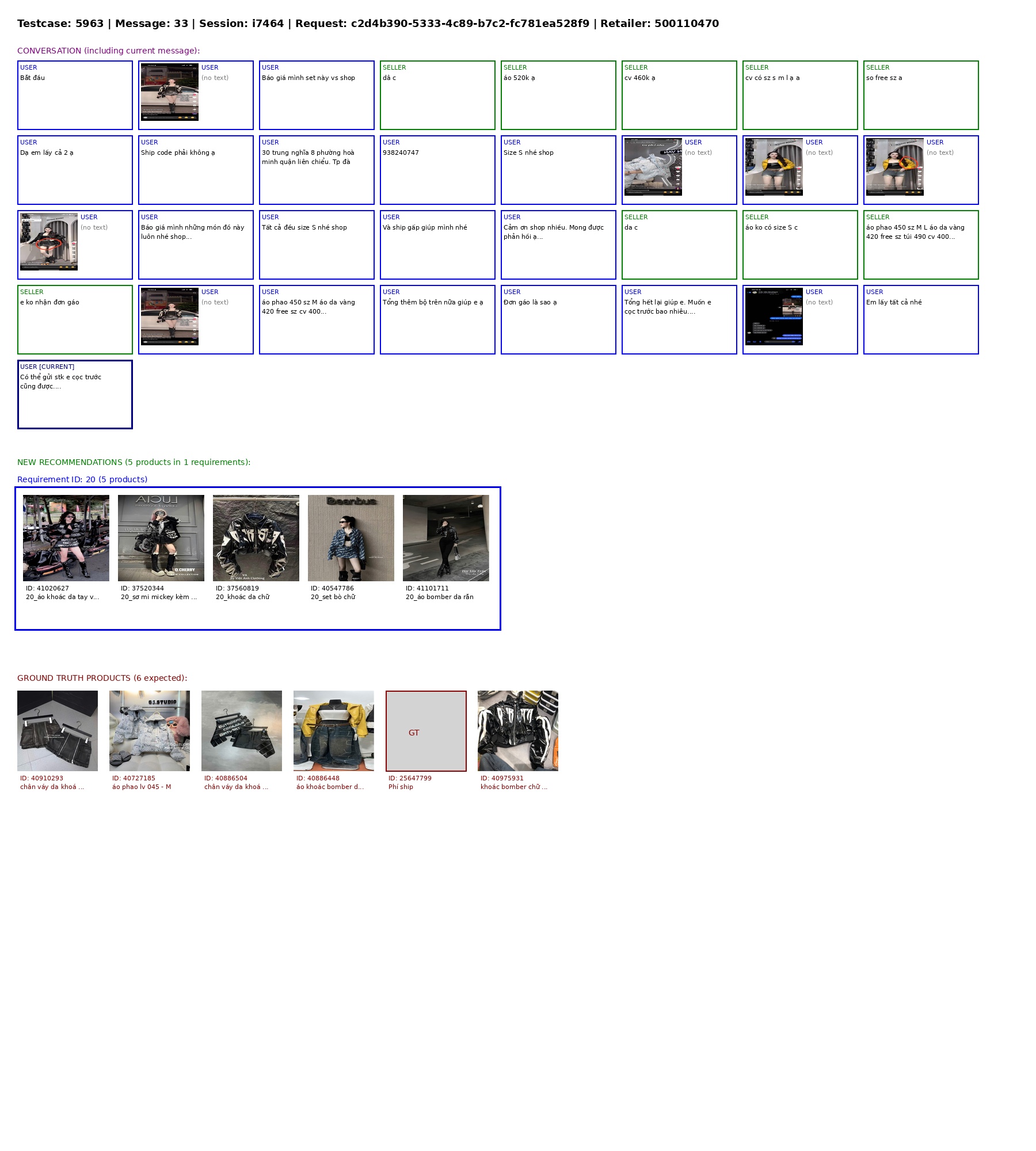Select the 'Requirement ID: 20 (5 products)' label

pyautogui.click(x=82, y=479)
